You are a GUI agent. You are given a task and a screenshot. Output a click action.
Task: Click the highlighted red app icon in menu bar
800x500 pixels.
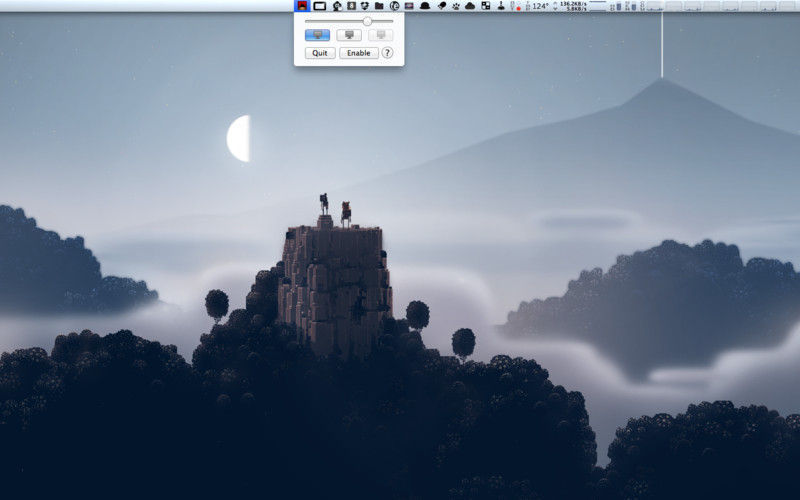click(x=302, y=6)
